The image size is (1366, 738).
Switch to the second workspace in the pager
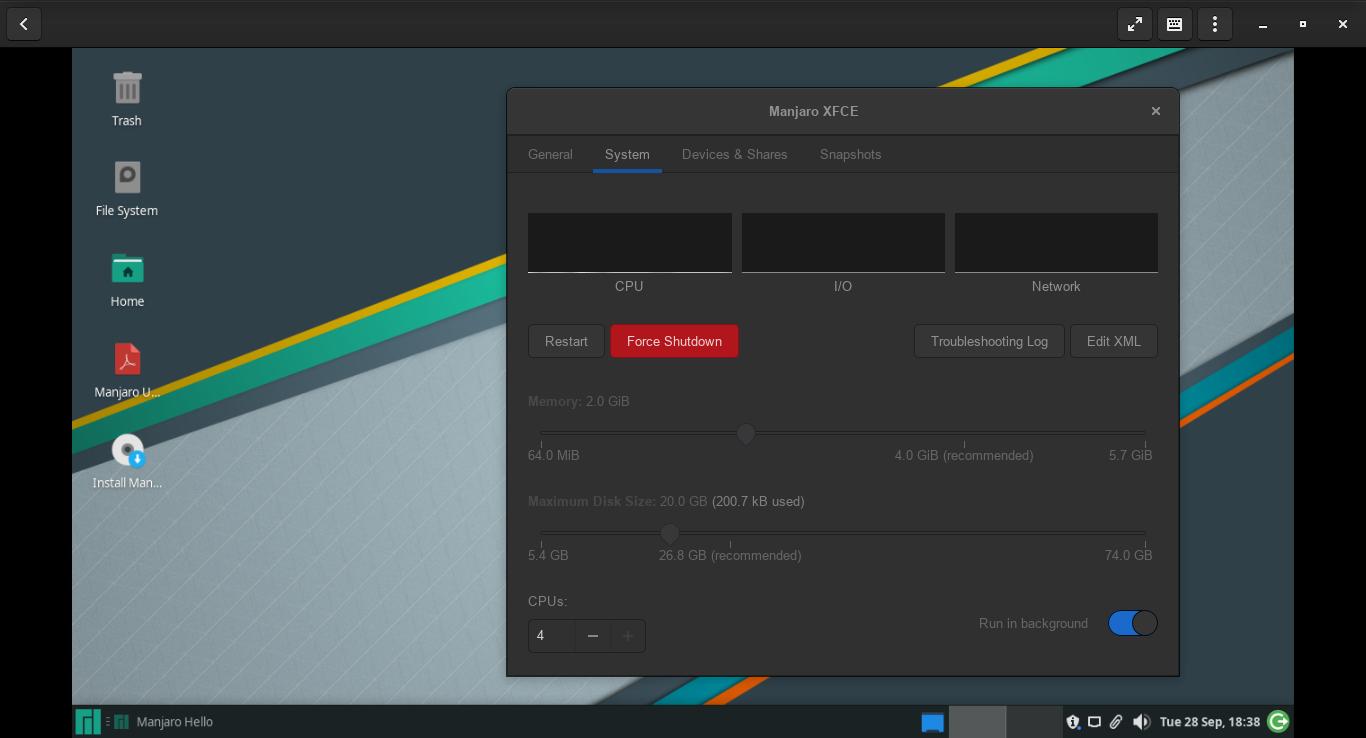pyautogui.click(x=1034, y=721)
